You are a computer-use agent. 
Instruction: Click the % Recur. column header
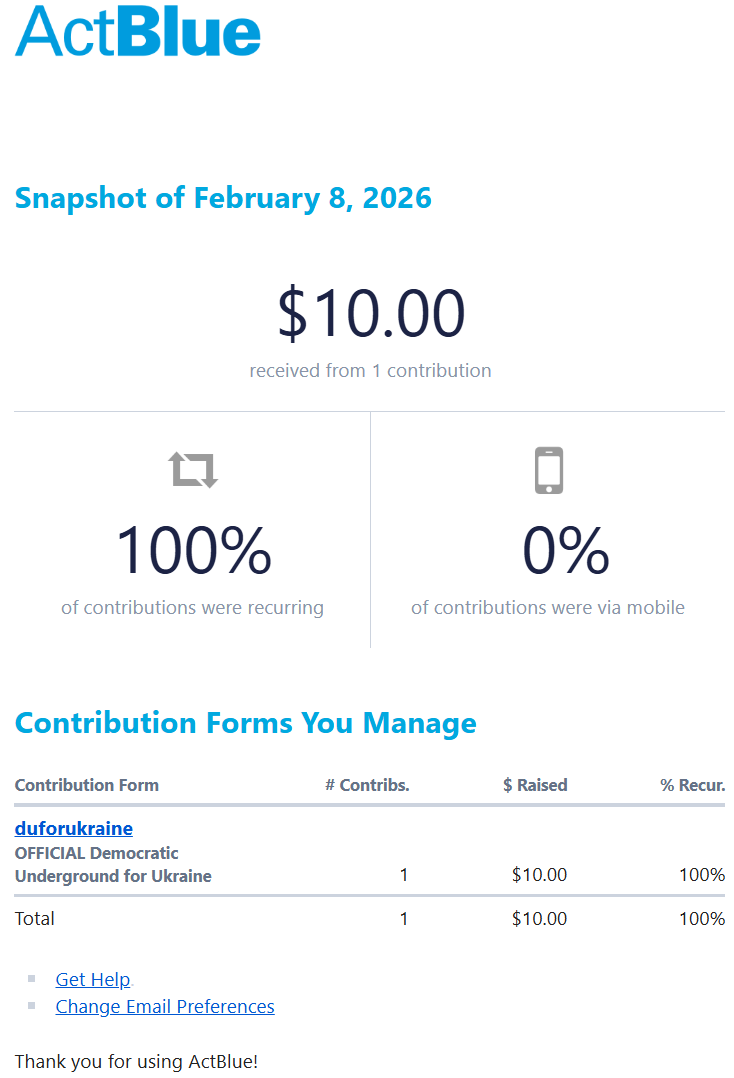pos(692,785)
